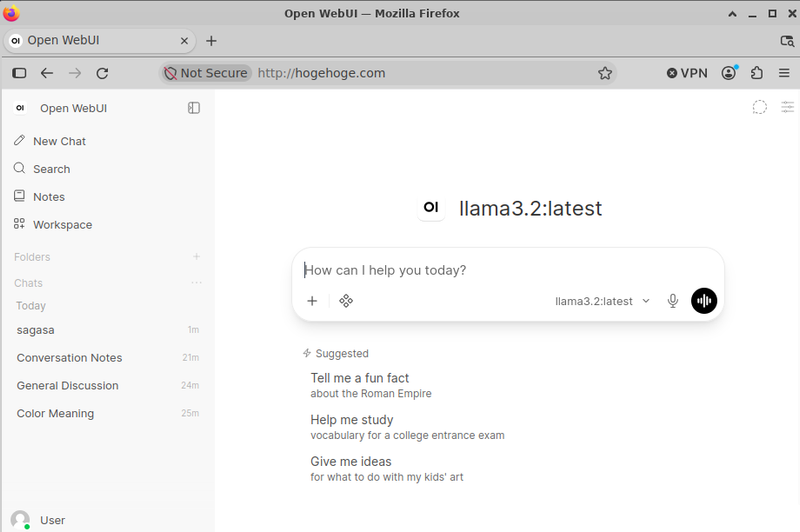
Task: Reload the current page
Action: click(102, 73)
